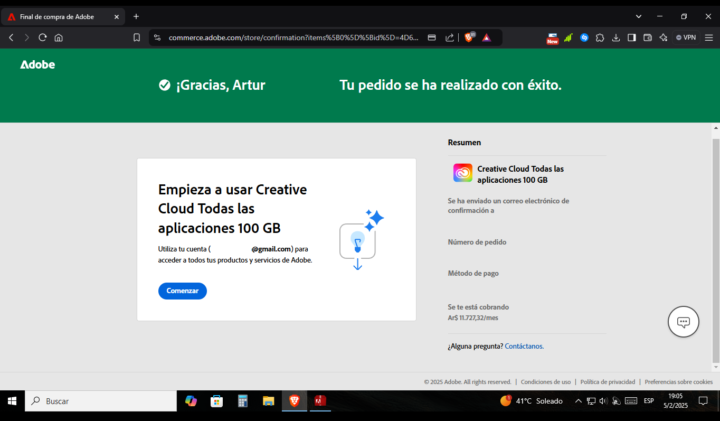Screen dimensions: 720x421
Task: Open the Brave hamburger main menu
Action: (709, 38)
